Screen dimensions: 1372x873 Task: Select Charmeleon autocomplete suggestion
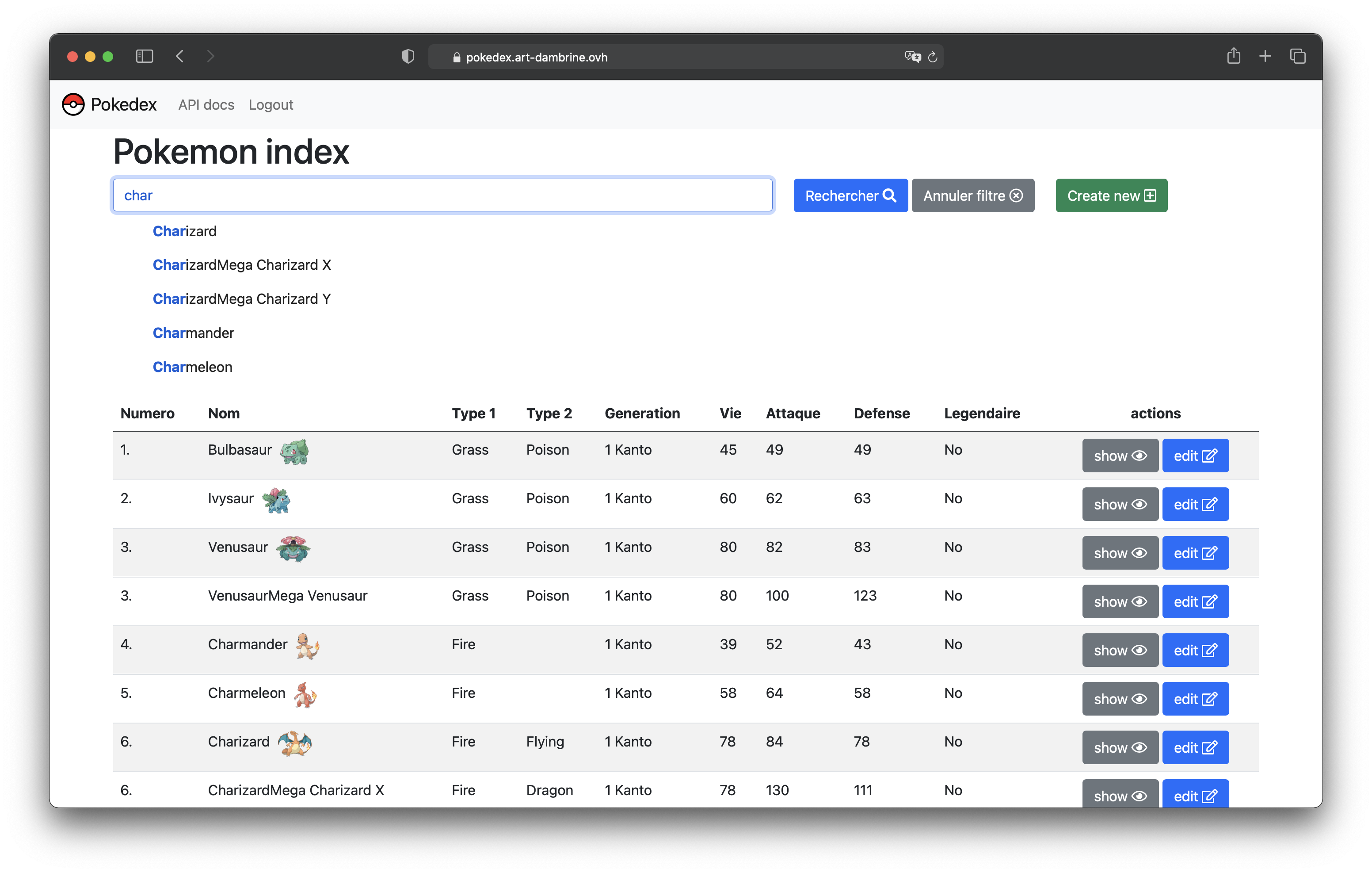(x=193, y=367)
